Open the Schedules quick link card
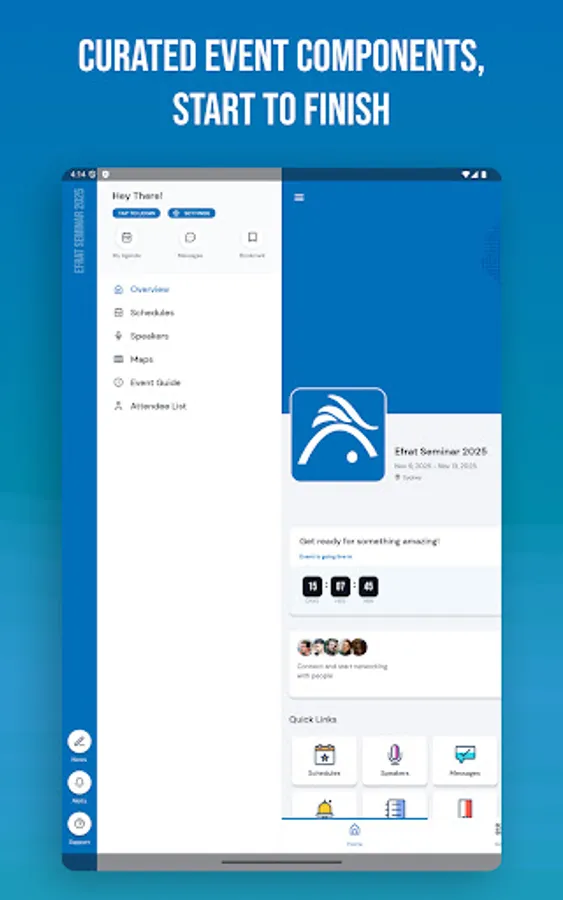The height and width of the screenshot is (900, 563). click(x=324, y=761)
